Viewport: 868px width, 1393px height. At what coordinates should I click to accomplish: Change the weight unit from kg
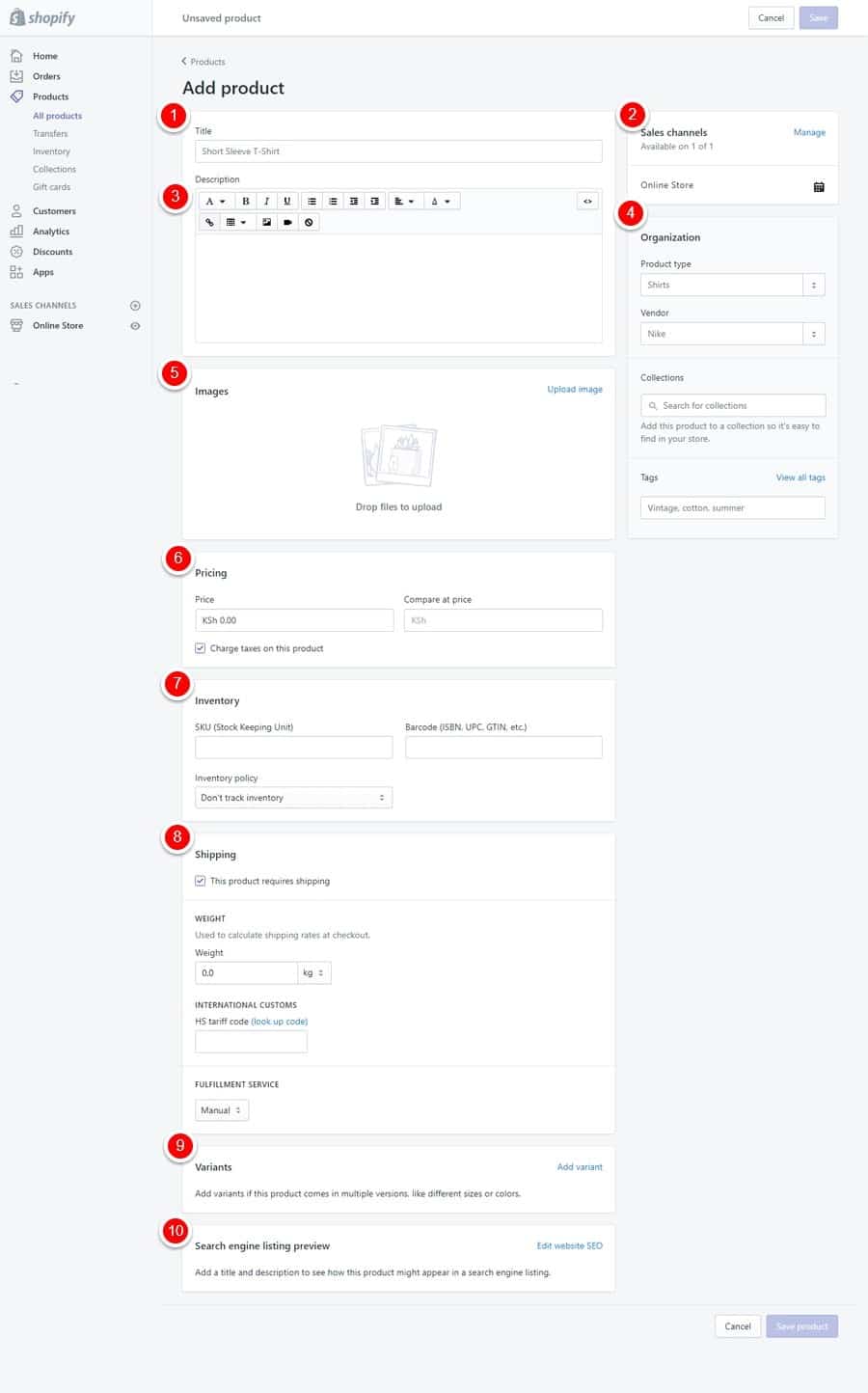pyautogui.click(x=314, y=972)
